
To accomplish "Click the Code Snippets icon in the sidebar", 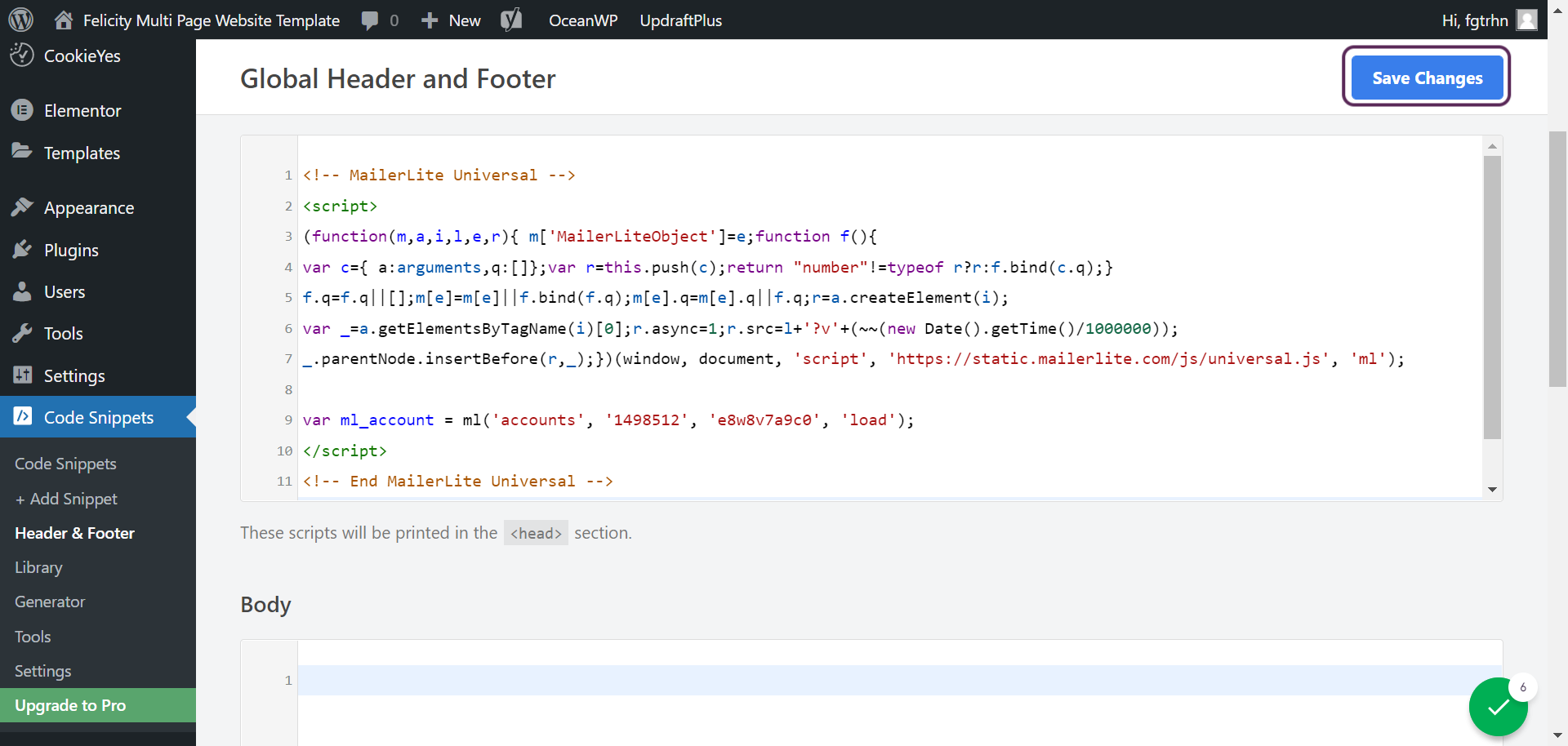I will tap(22, 417).
